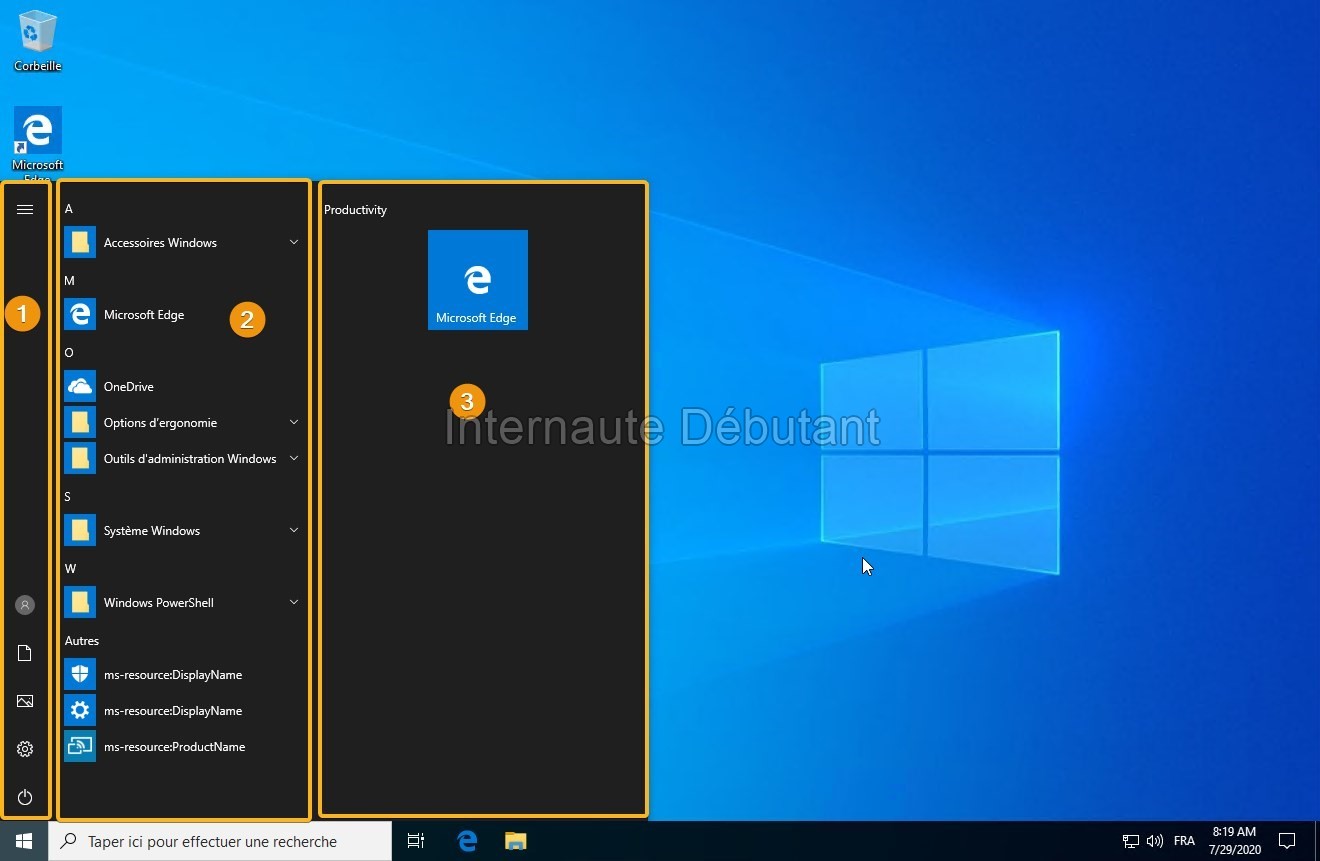
Task: Open the network icon in system tray
Action: 1131,841
